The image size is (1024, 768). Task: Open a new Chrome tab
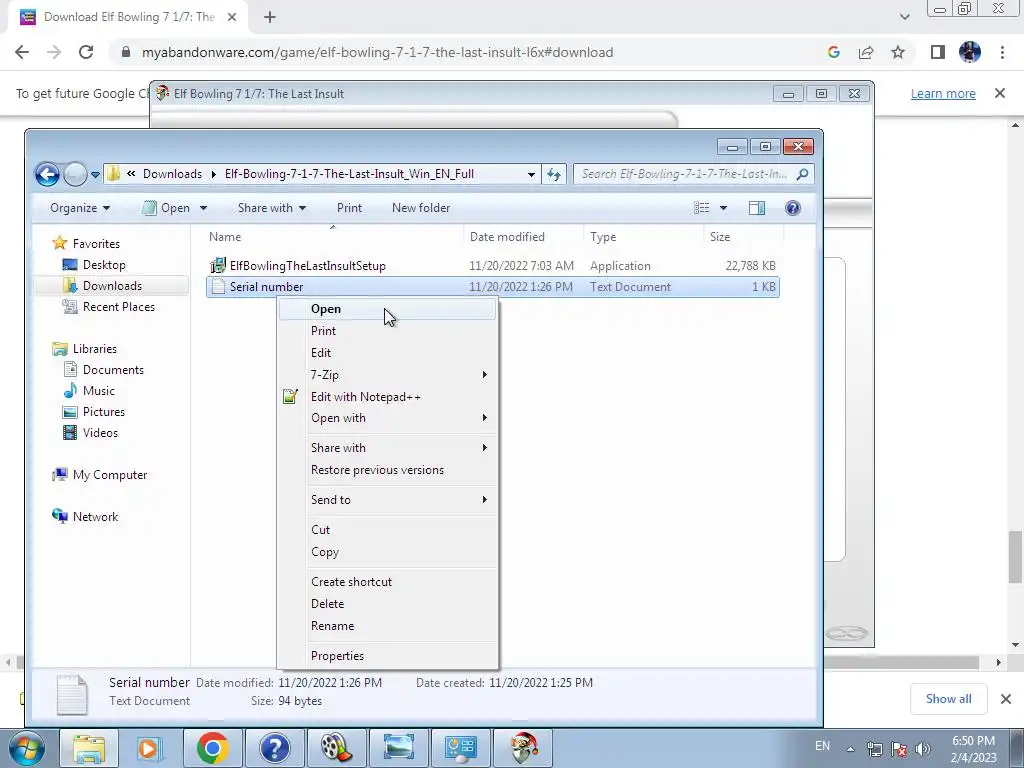pyautogui.click(x=270, y=18)
